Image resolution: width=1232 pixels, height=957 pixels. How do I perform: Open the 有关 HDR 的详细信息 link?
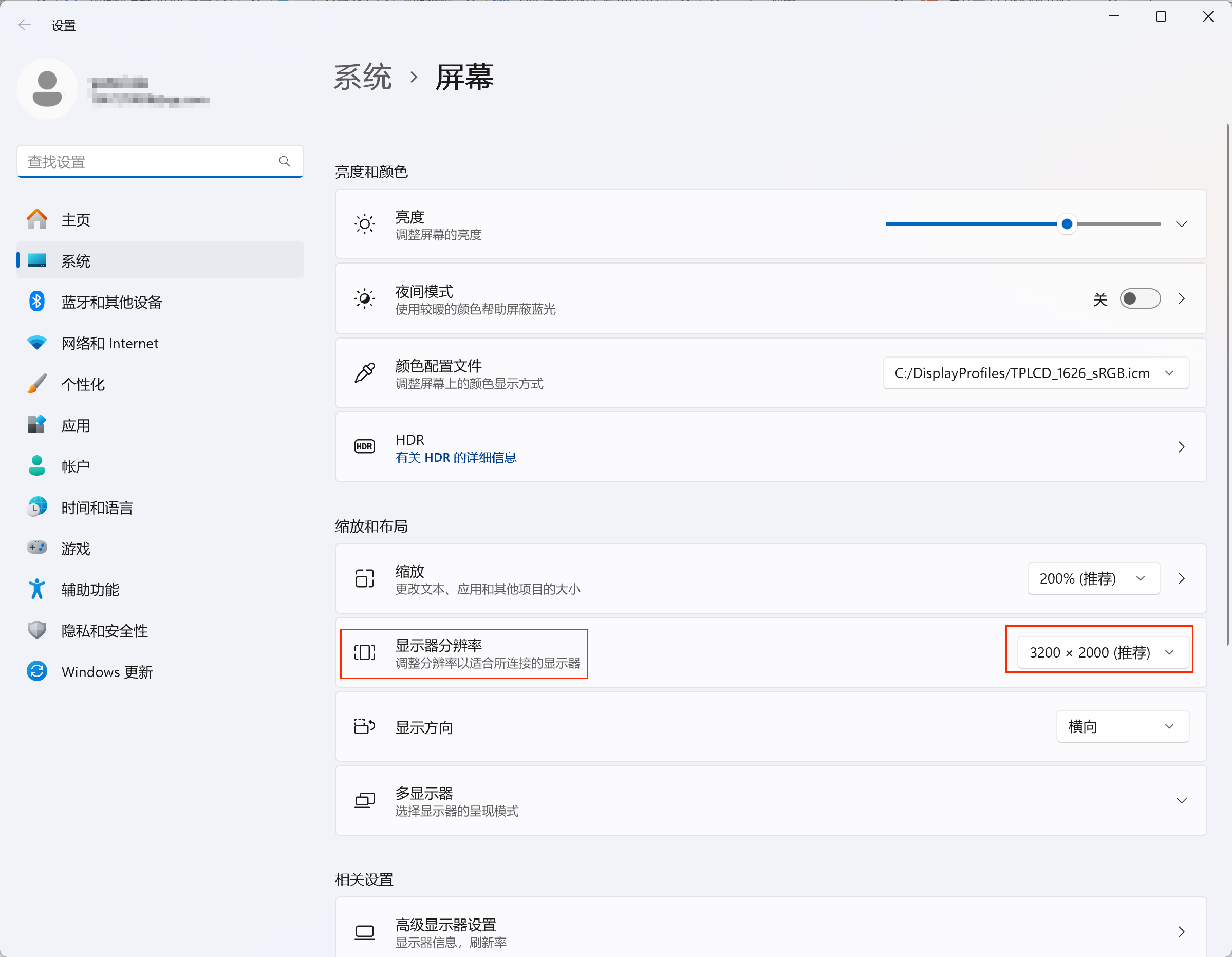(456, 457)
